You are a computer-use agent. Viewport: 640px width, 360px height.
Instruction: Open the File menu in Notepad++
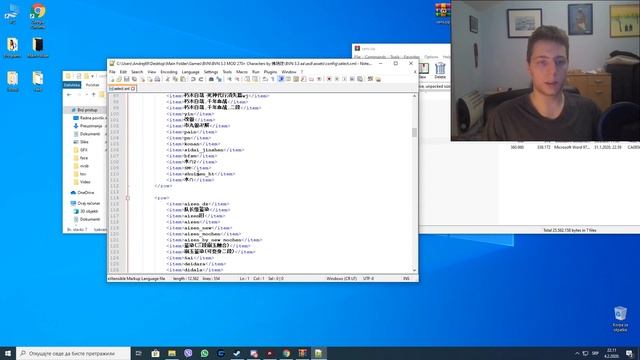112,72
